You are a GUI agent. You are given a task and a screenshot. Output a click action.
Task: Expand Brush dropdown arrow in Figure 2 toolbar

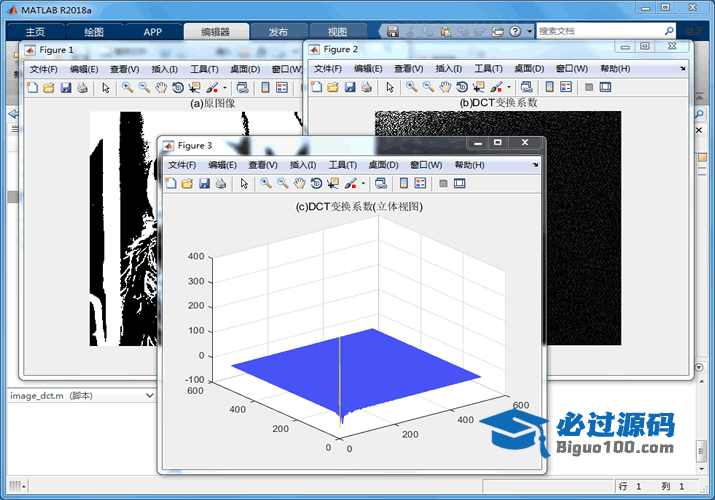click(x=508, y=87)
